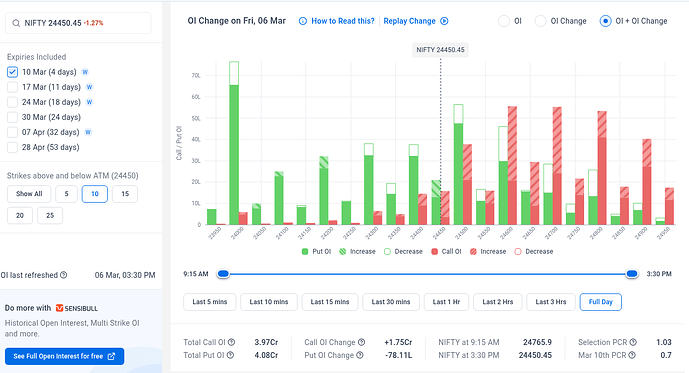Toggle the Call OI Decrease legend marker
Viewport: 689px width, 373px height.
coord(518,252)
